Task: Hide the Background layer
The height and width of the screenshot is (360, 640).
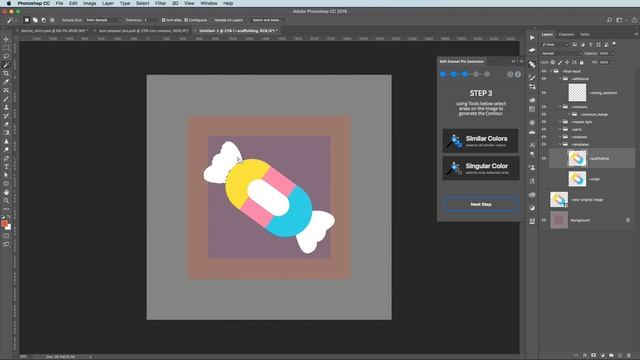Action: 544,220
